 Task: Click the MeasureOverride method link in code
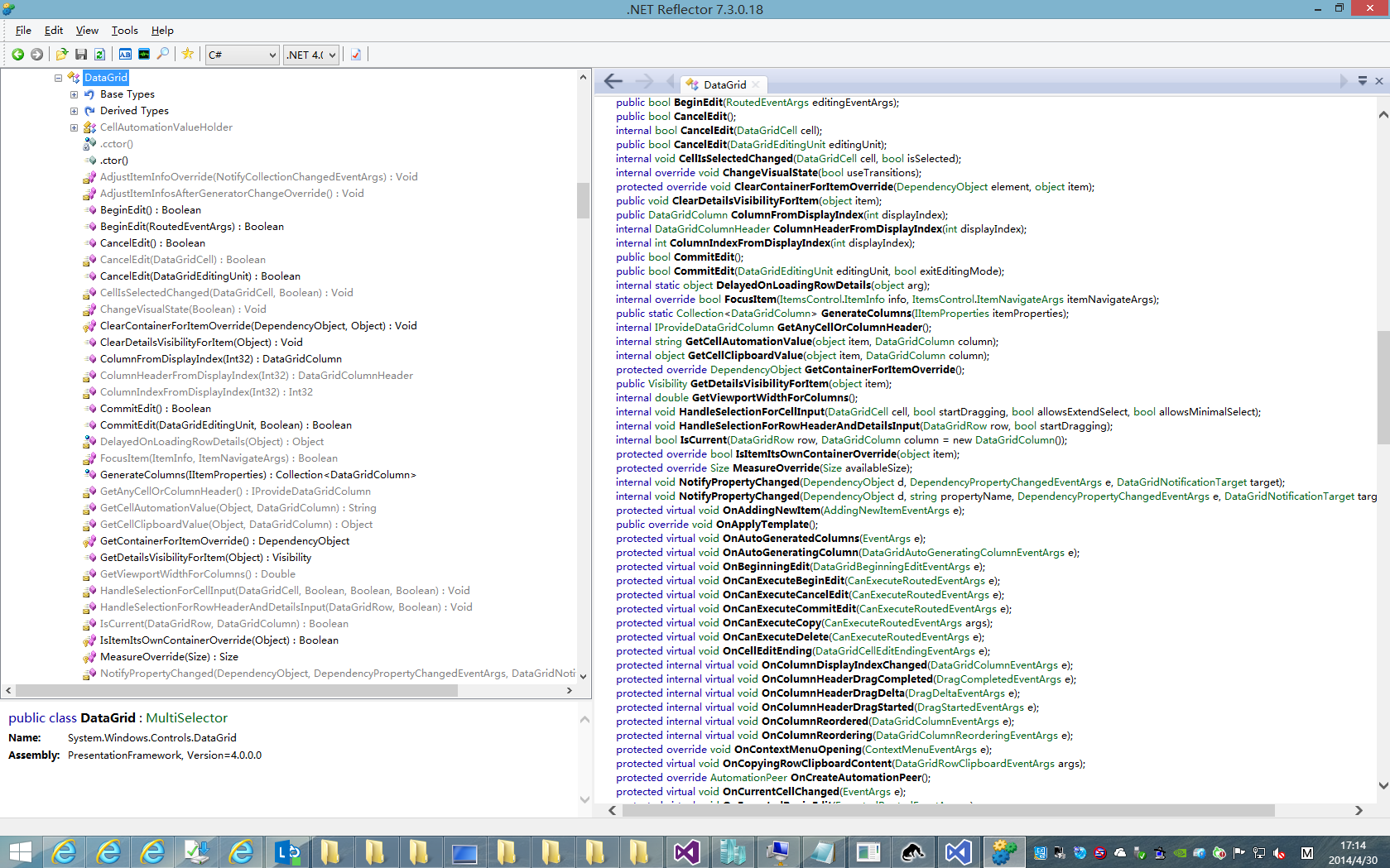pyautogui.click(x=776, y=468)
